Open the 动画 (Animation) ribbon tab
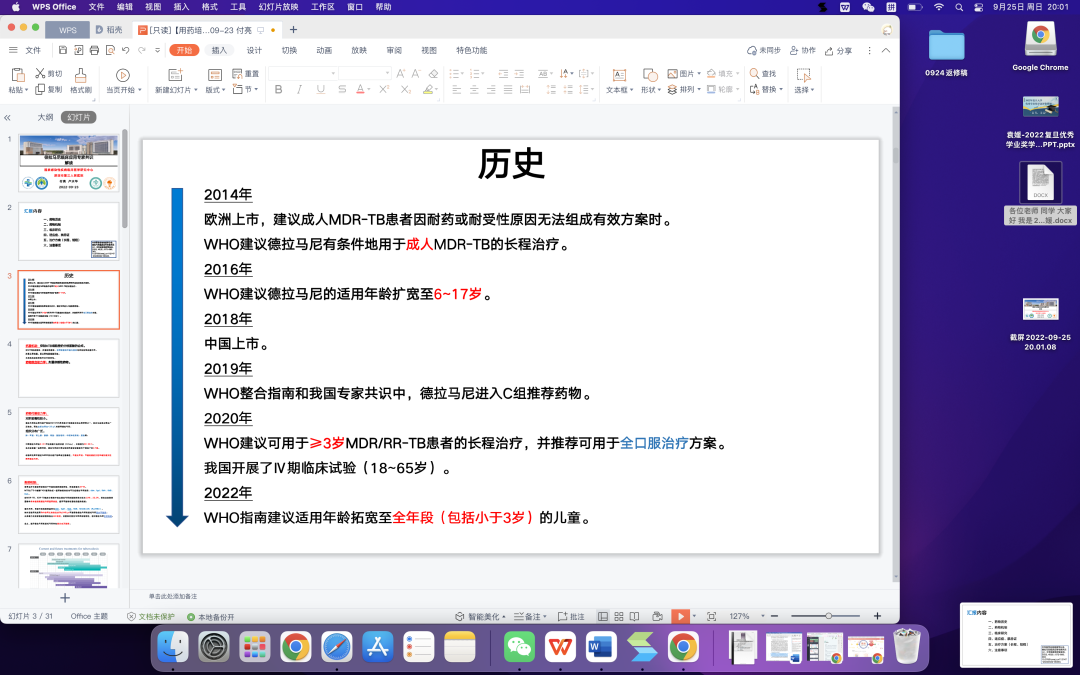Viewport: 1080px width, 675px height. coord(324,50)
